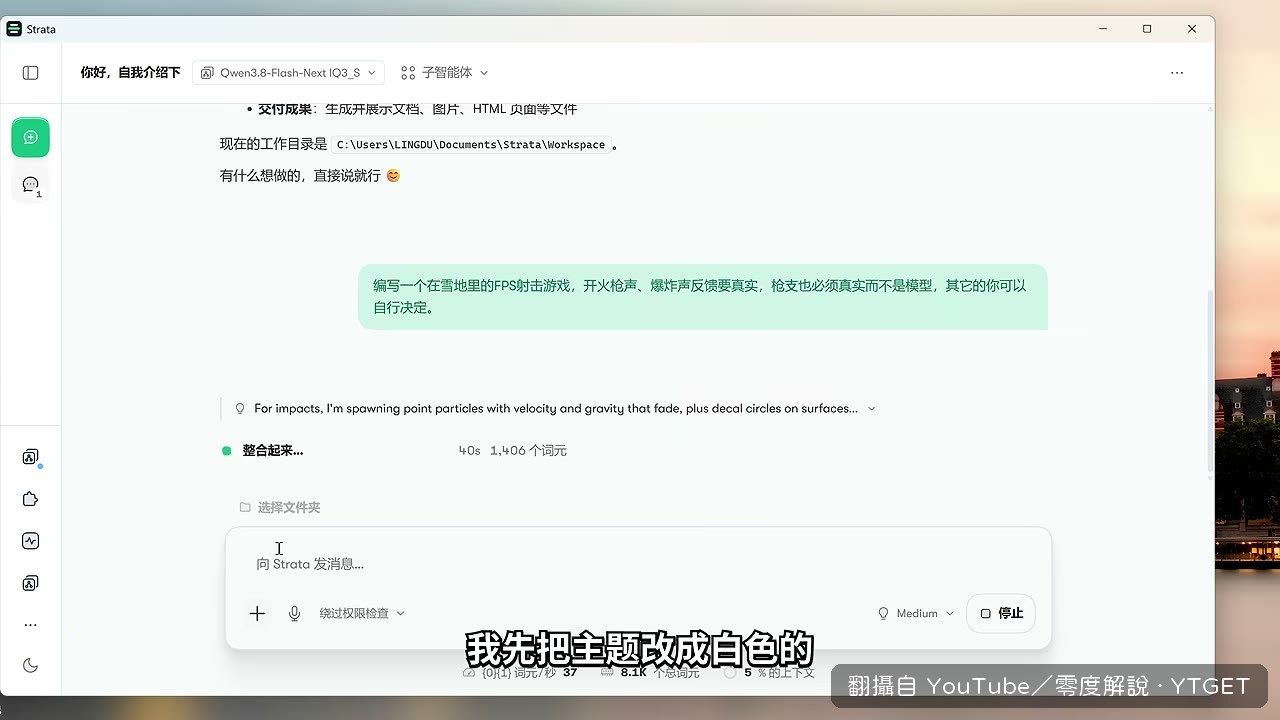Switch theme using the moon icon
This screenshot has height=720, width=1280.
30,666
